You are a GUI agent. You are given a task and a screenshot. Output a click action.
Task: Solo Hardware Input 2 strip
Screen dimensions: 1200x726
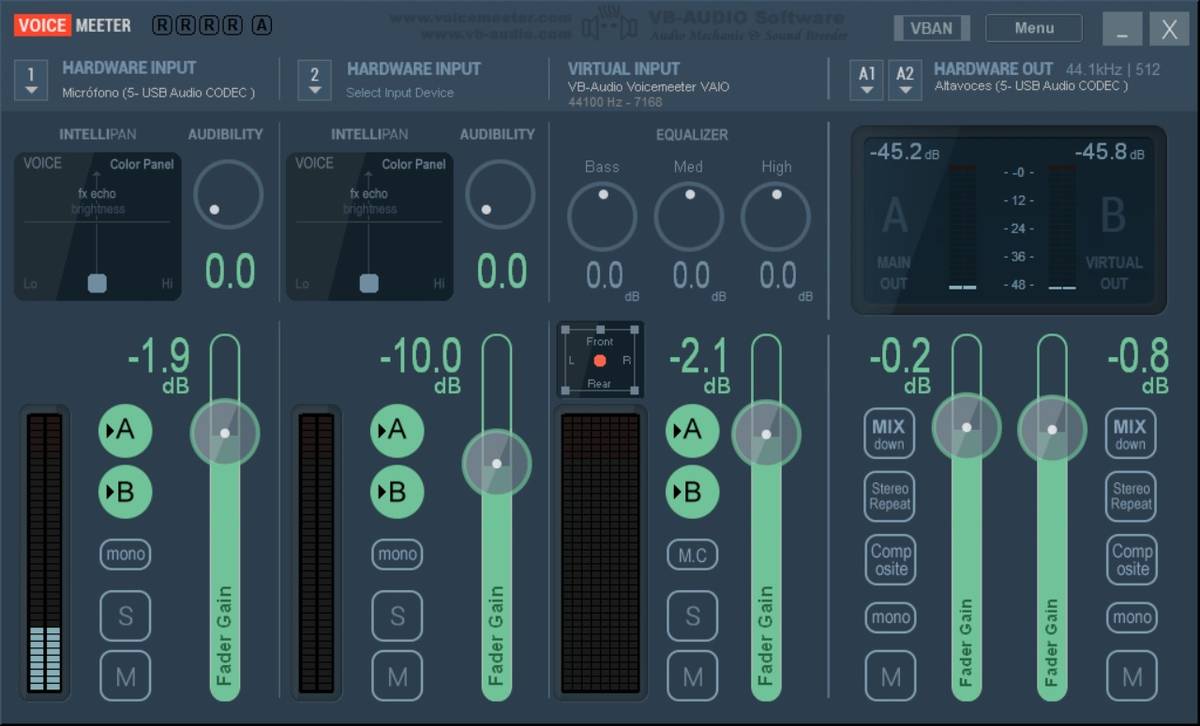[397, 616]
